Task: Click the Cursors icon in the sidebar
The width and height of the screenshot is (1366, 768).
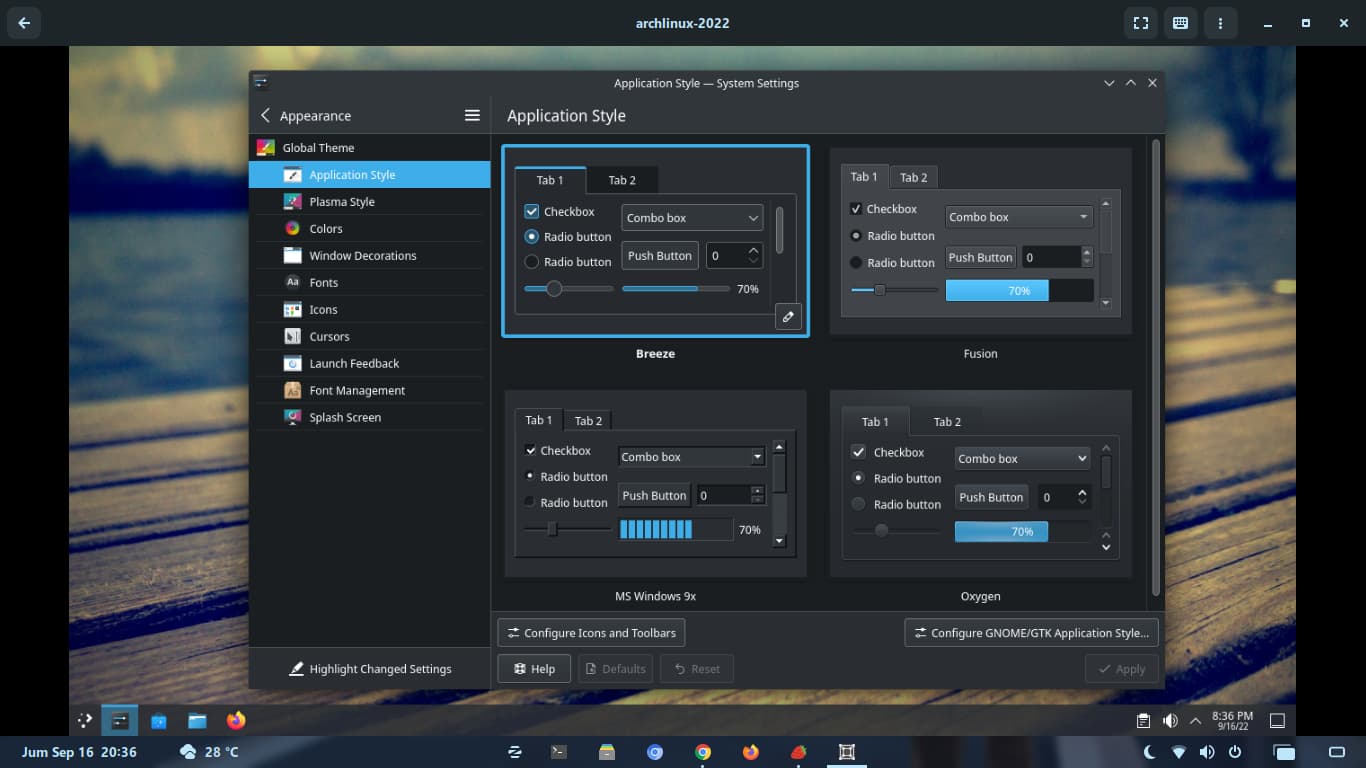Action: [x=292, y=337]
